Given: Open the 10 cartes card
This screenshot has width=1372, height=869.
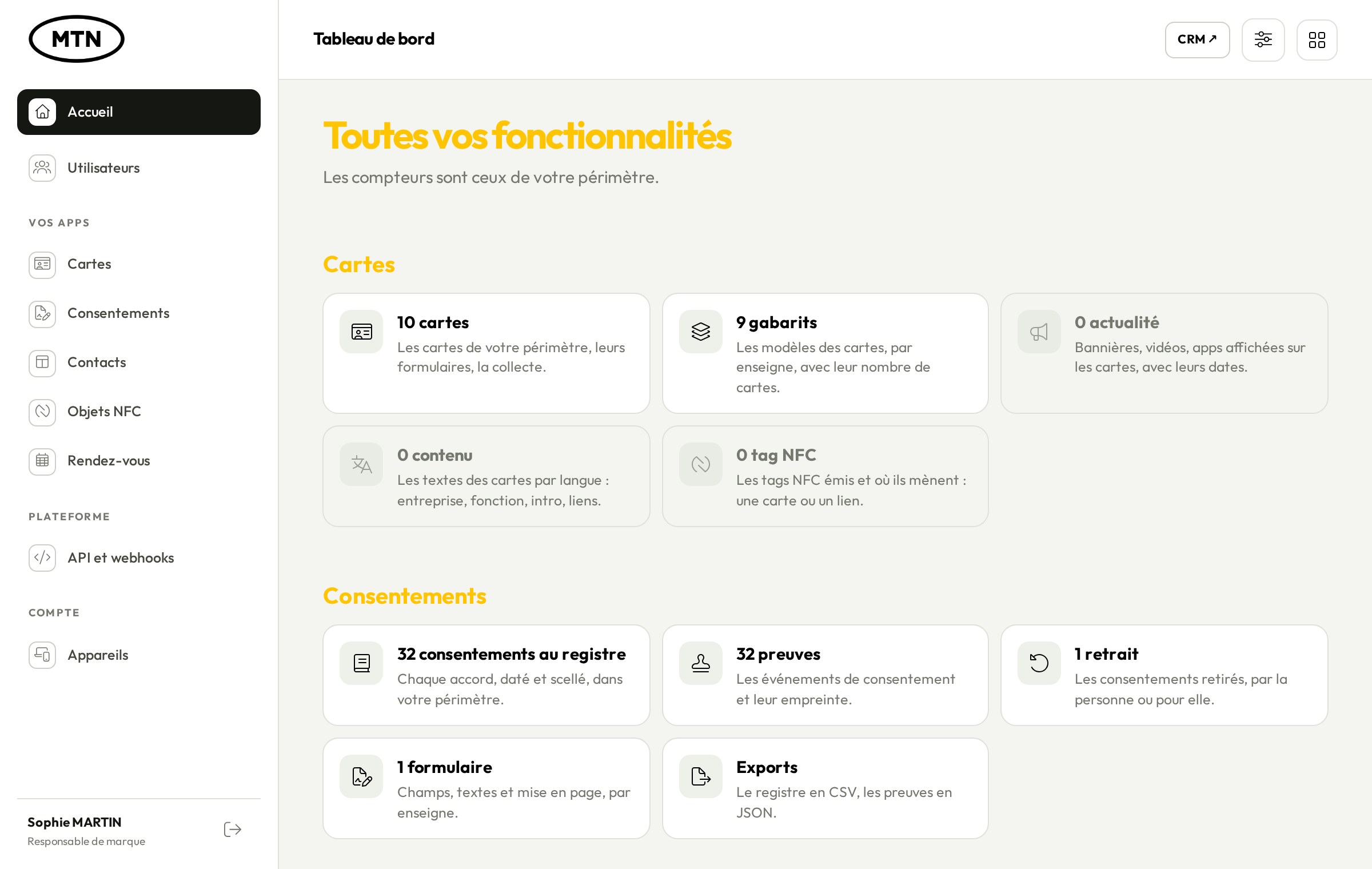Looking at the screenshot, I should coord(486,353).
